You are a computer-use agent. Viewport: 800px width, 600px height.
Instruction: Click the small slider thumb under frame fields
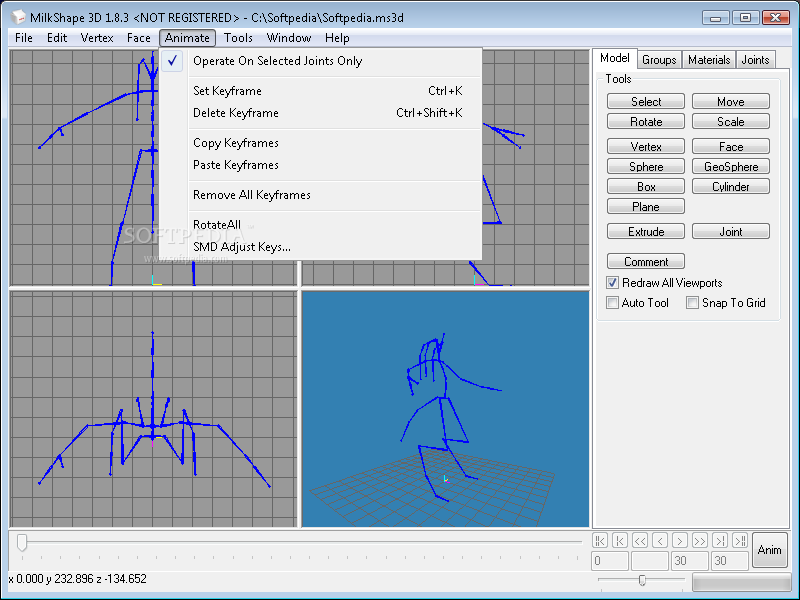tap(642, 580)
